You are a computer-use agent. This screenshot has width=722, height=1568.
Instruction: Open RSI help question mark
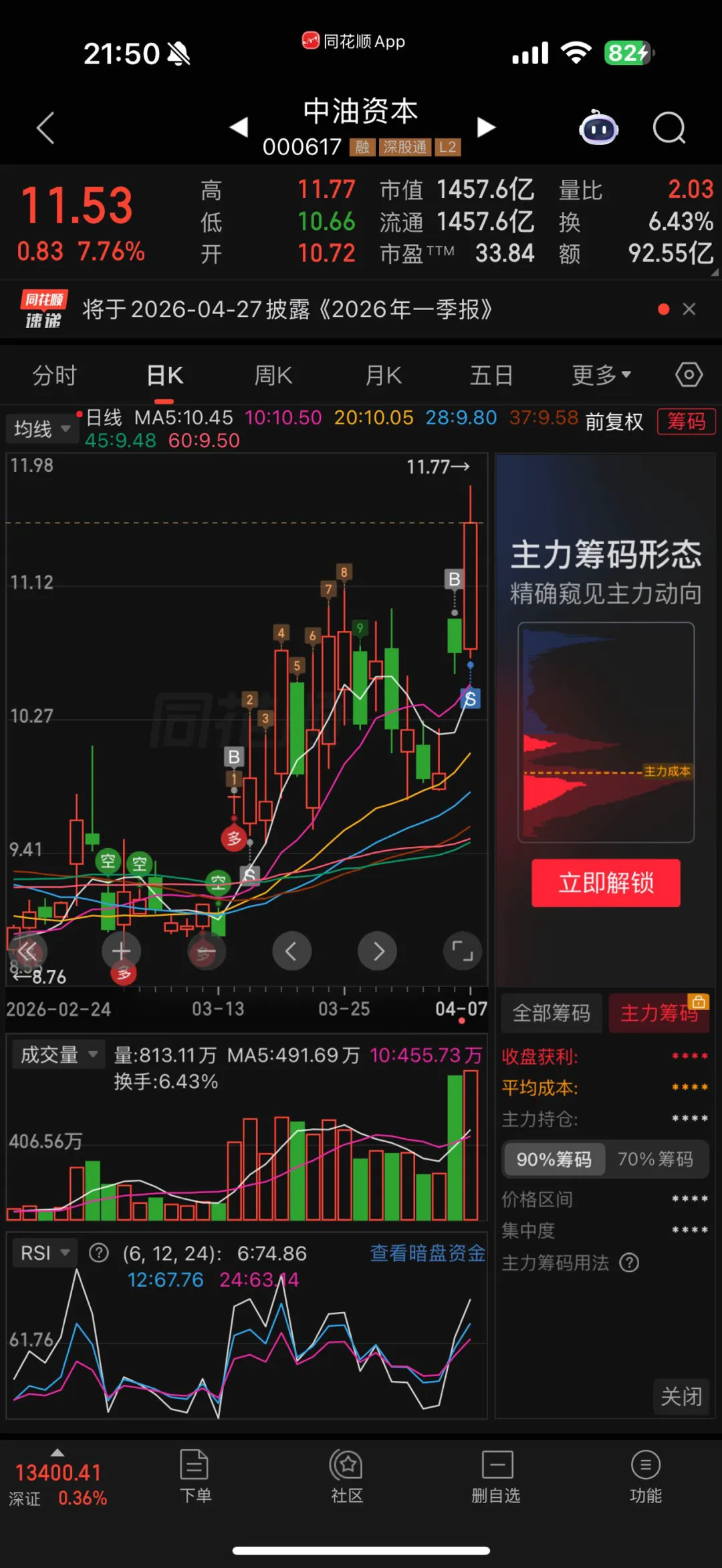pyautogui.click(x=99, y=1253)
